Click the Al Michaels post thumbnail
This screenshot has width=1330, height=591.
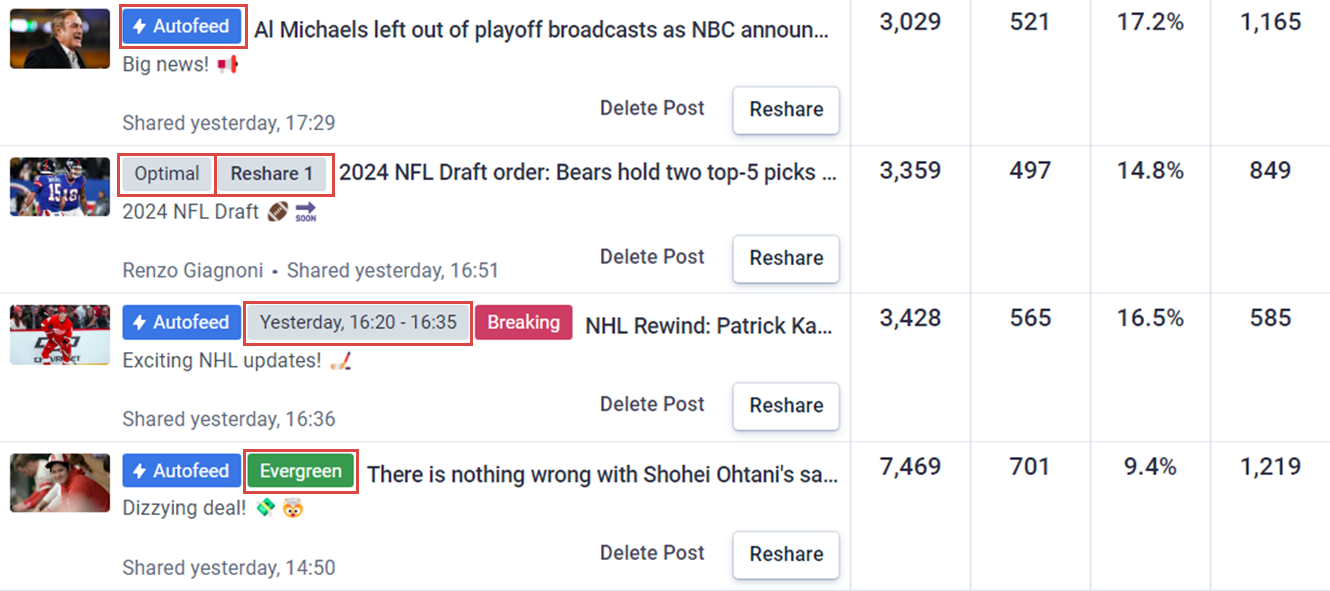pos(60,38)
